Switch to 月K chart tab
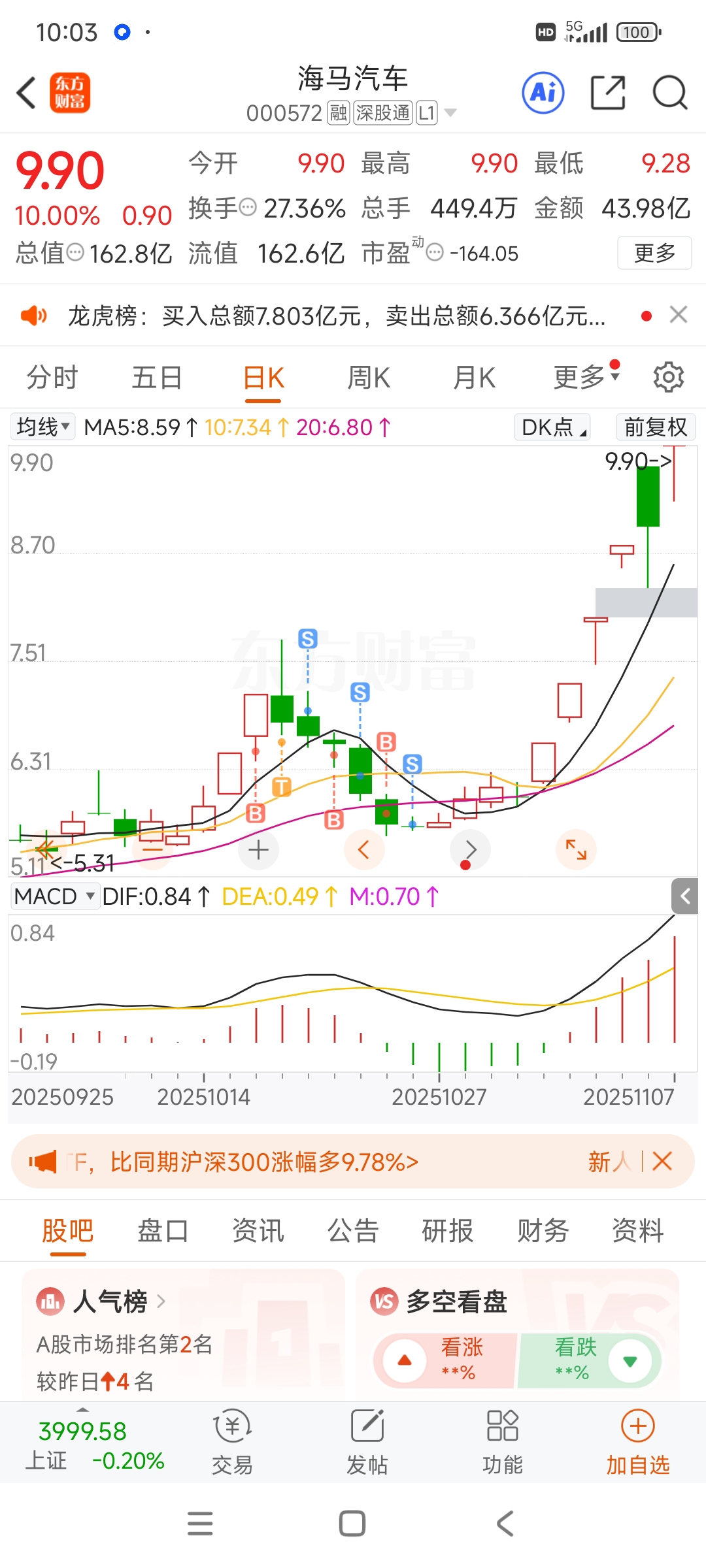The height and width of the screenshot is (1568, 706). pos(475,378)
